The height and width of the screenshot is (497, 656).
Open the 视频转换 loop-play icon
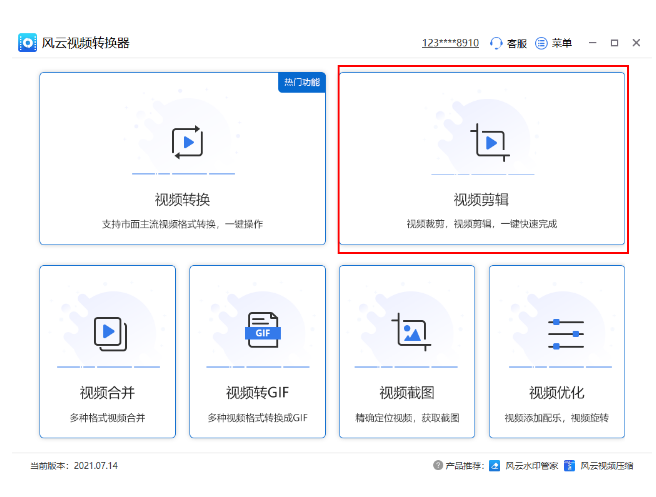[187, 142]
